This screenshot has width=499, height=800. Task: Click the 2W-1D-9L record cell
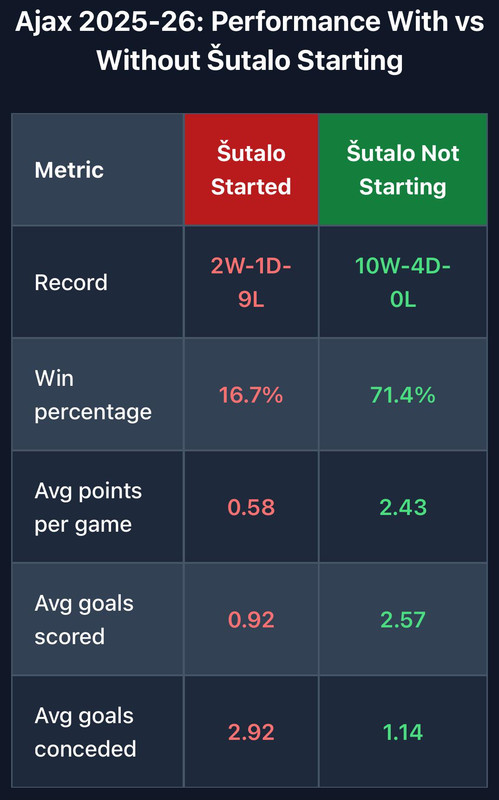click(251, 282)
